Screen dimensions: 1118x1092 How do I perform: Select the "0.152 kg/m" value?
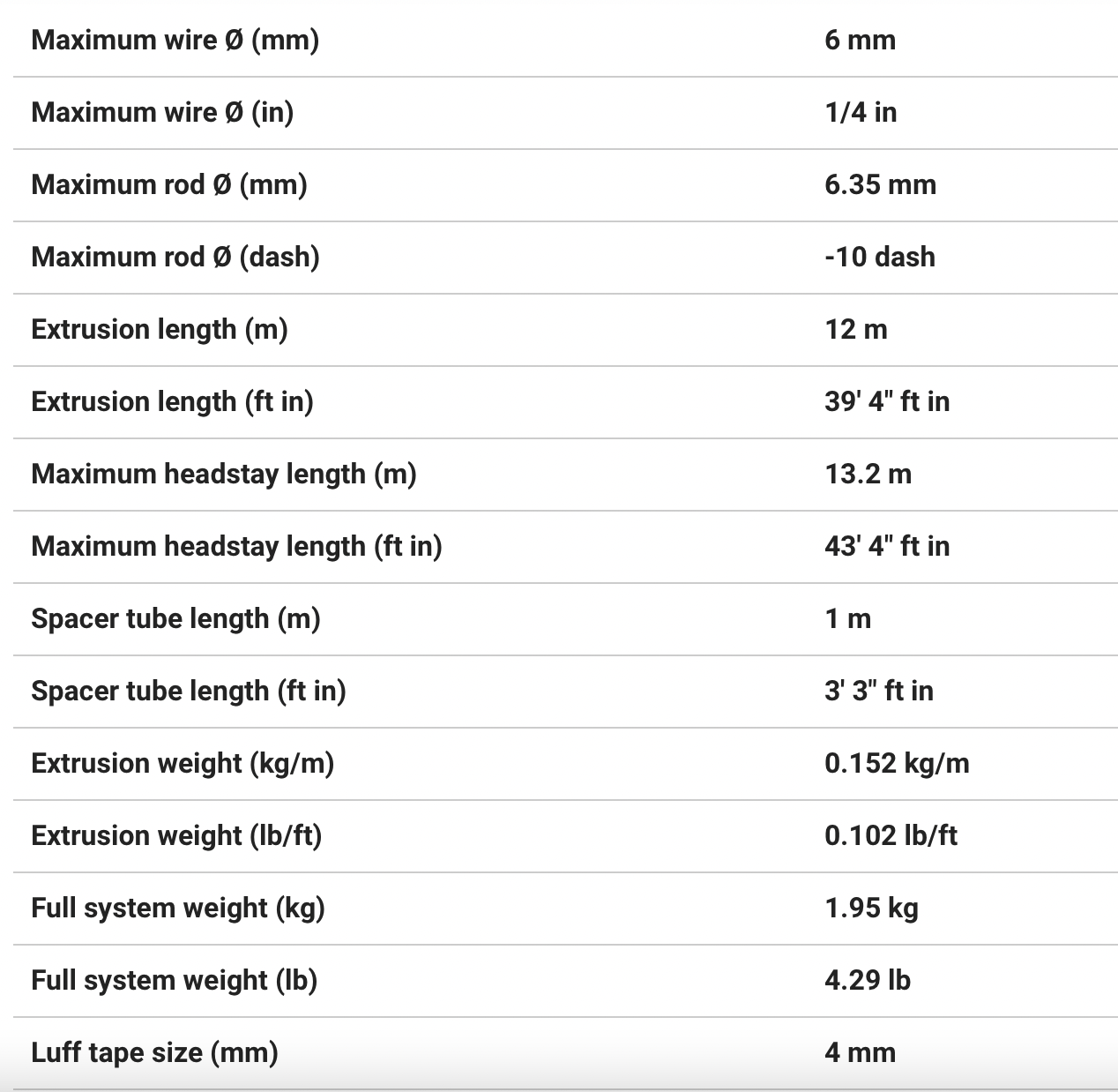pos(897,764)
